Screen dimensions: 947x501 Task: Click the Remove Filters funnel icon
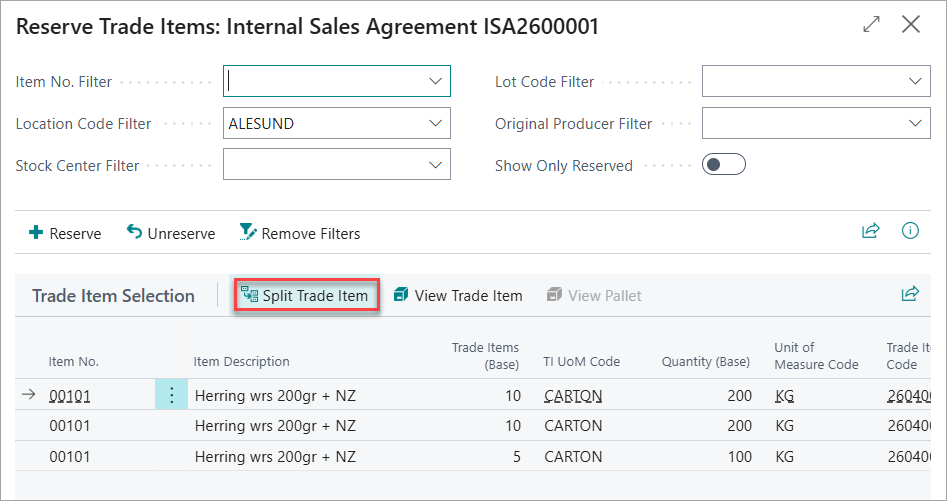(x=247, y=232)
